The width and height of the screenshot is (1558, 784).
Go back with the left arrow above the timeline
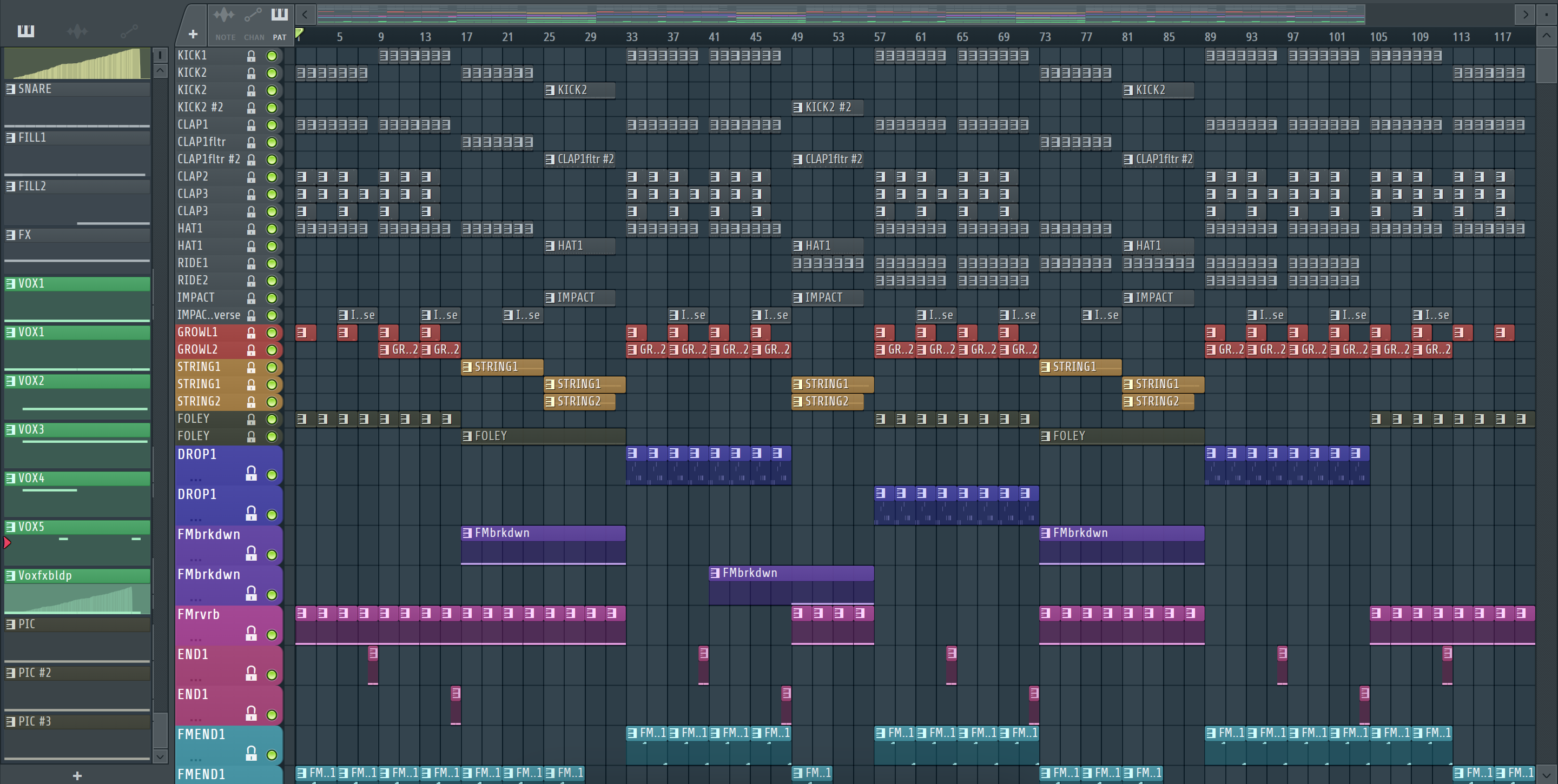[x=305, y=14]
